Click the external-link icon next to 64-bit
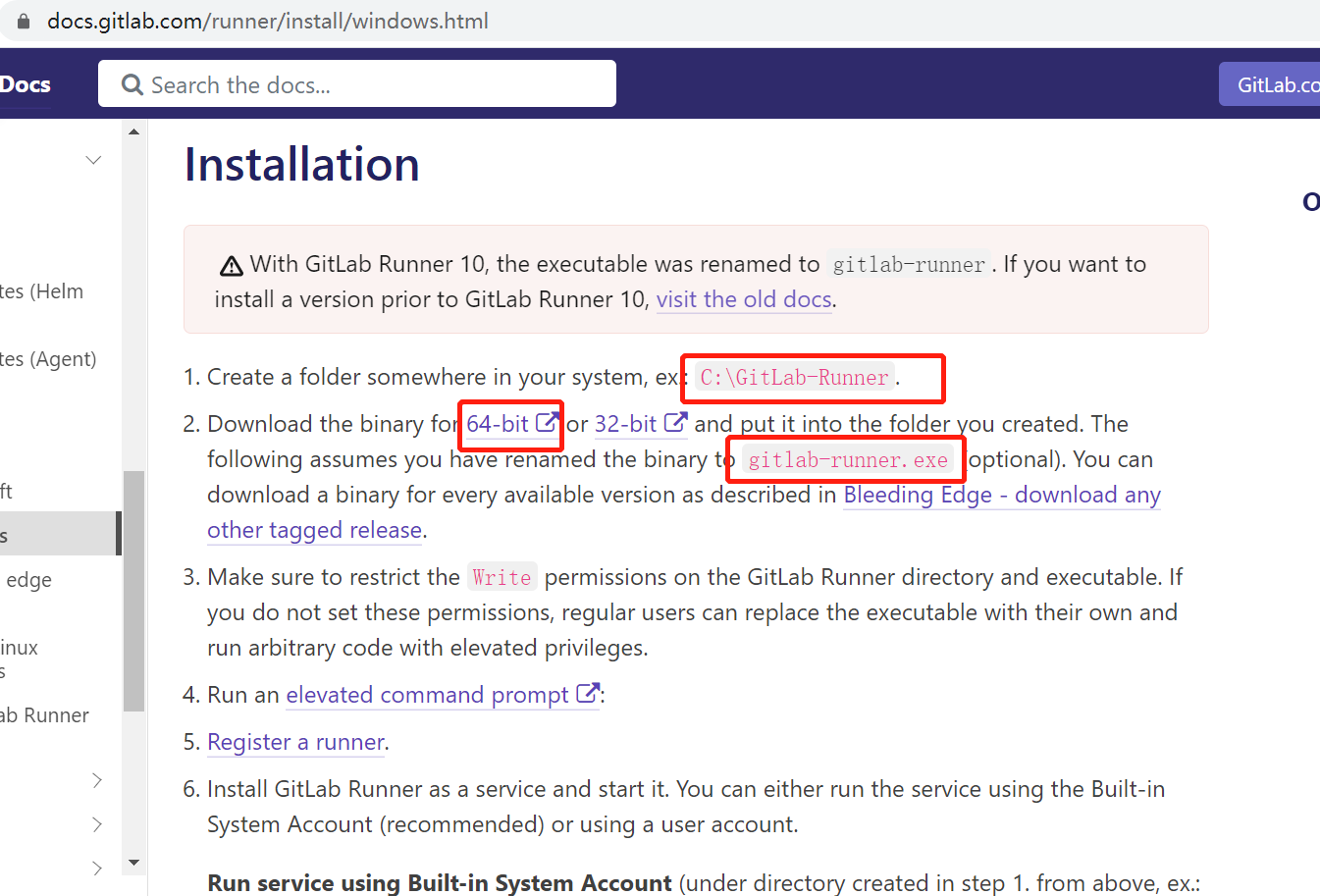The image size is (1320, 896). (x=545, y=422)
